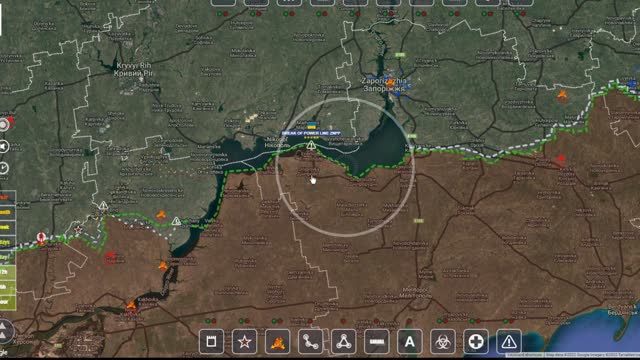Select the 6h time filter on left

tap(7, 287)
